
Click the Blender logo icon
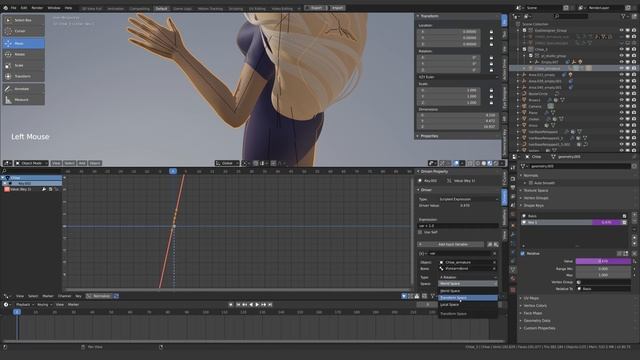[5, 8]
